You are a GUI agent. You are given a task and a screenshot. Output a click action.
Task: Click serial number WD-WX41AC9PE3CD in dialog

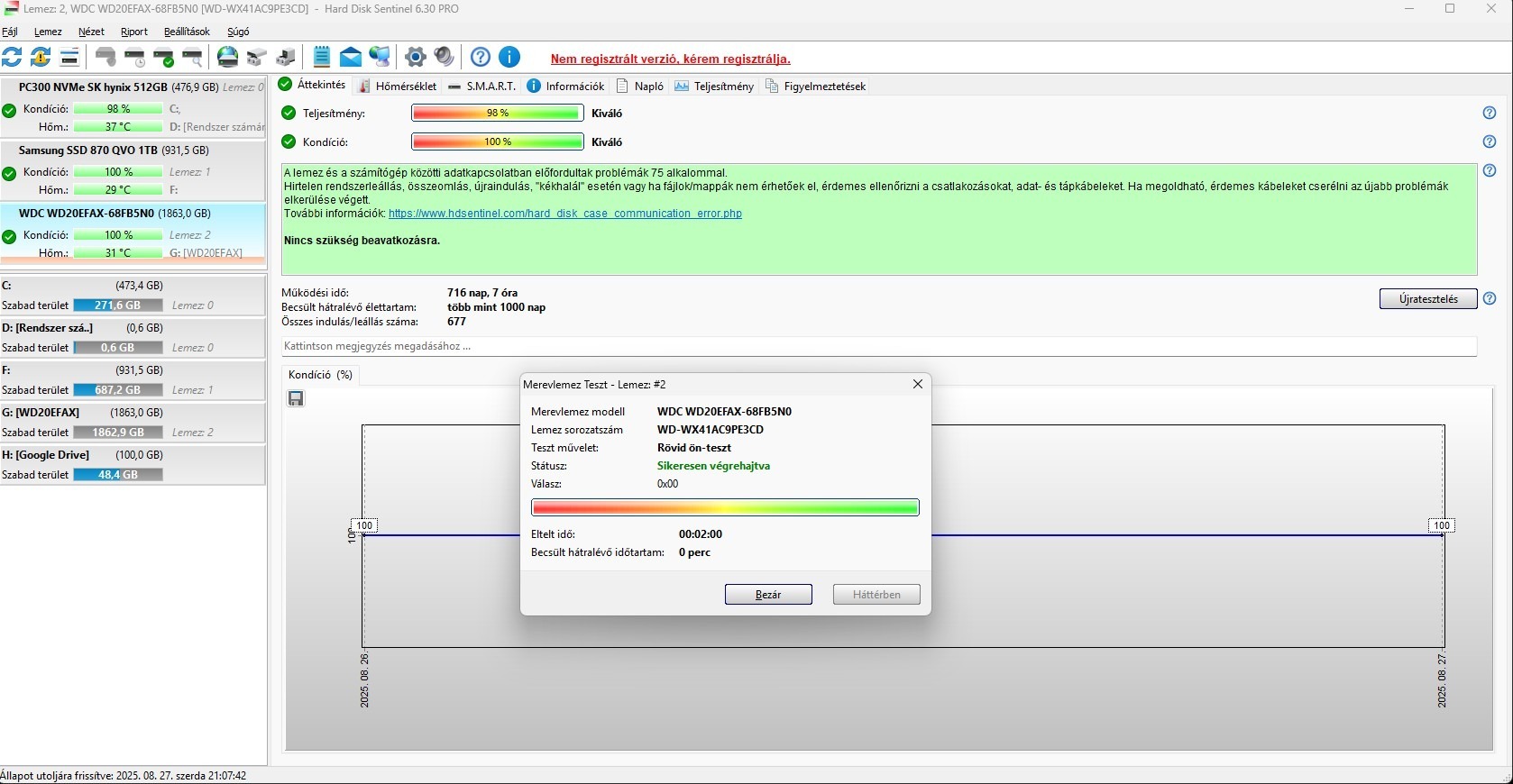[711, 430]
